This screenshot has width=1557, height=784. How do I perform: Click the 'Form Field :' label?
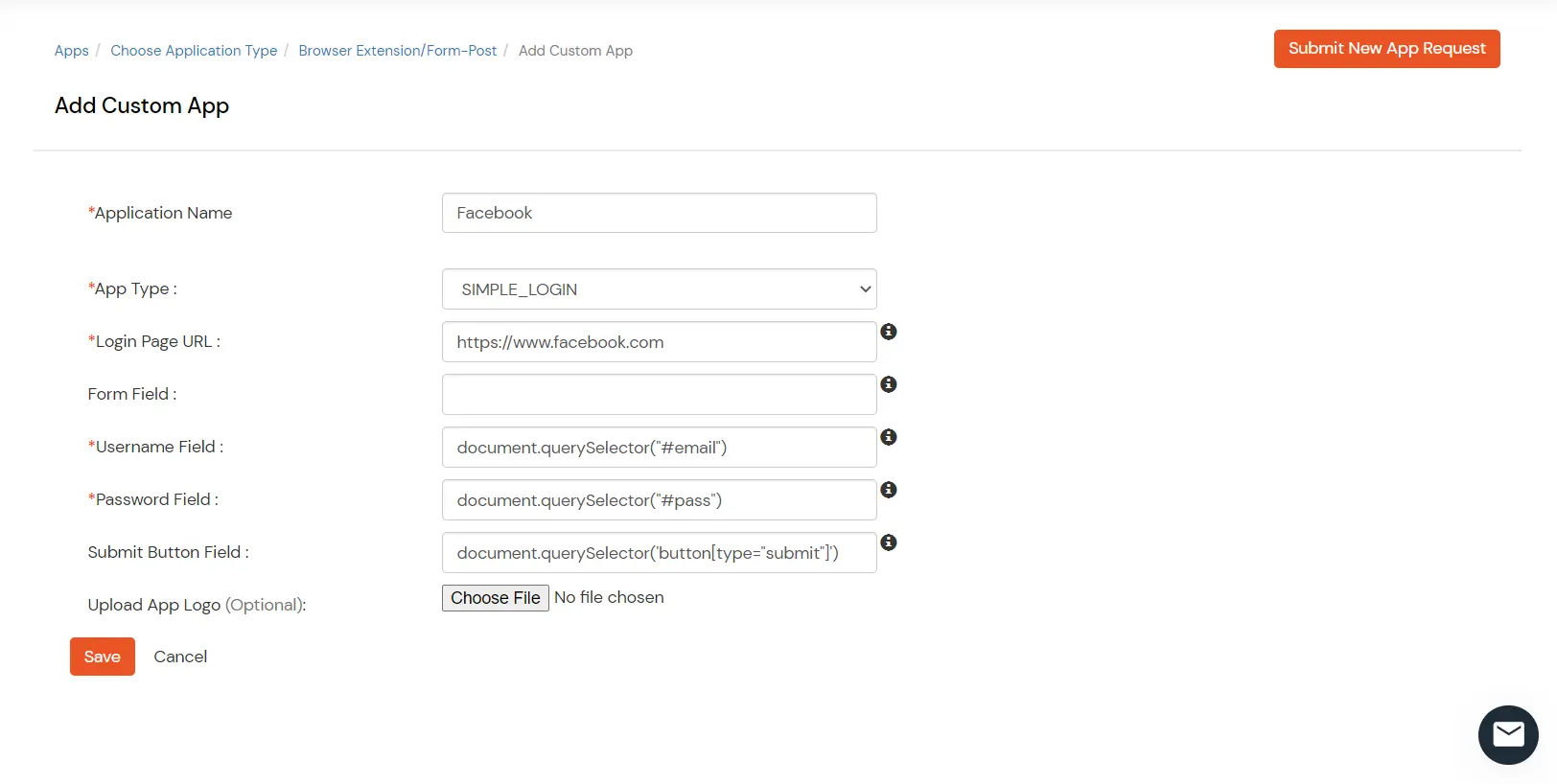click(x=132, y=394)
